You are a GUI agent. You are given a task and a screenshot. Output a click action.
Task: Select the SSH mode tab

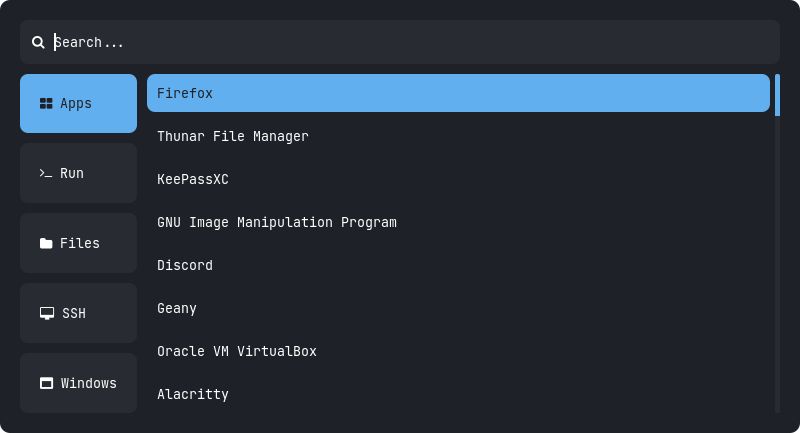[x=78, y=313]
